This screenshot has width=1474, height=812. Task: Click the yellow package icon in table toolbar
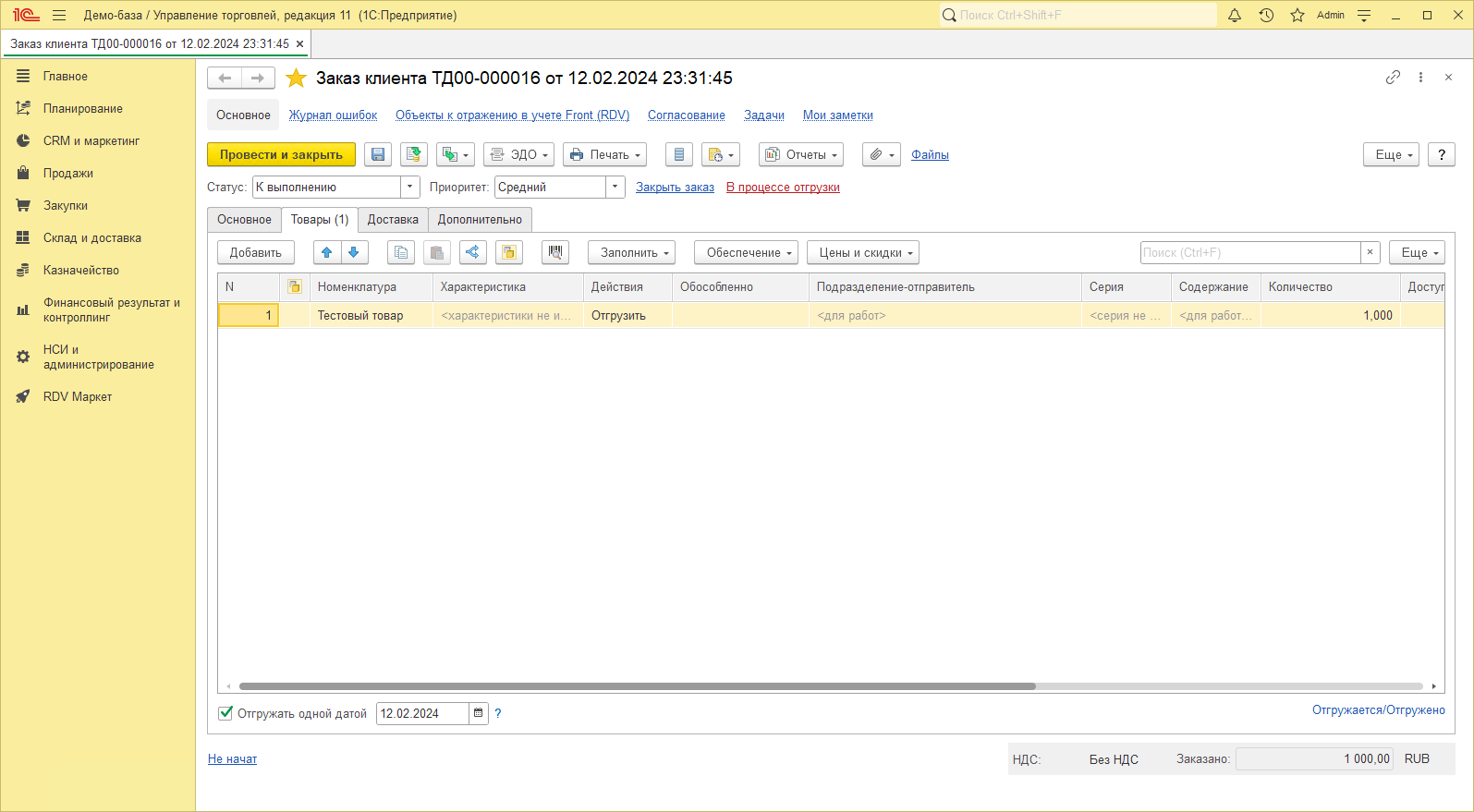point(509,253)
